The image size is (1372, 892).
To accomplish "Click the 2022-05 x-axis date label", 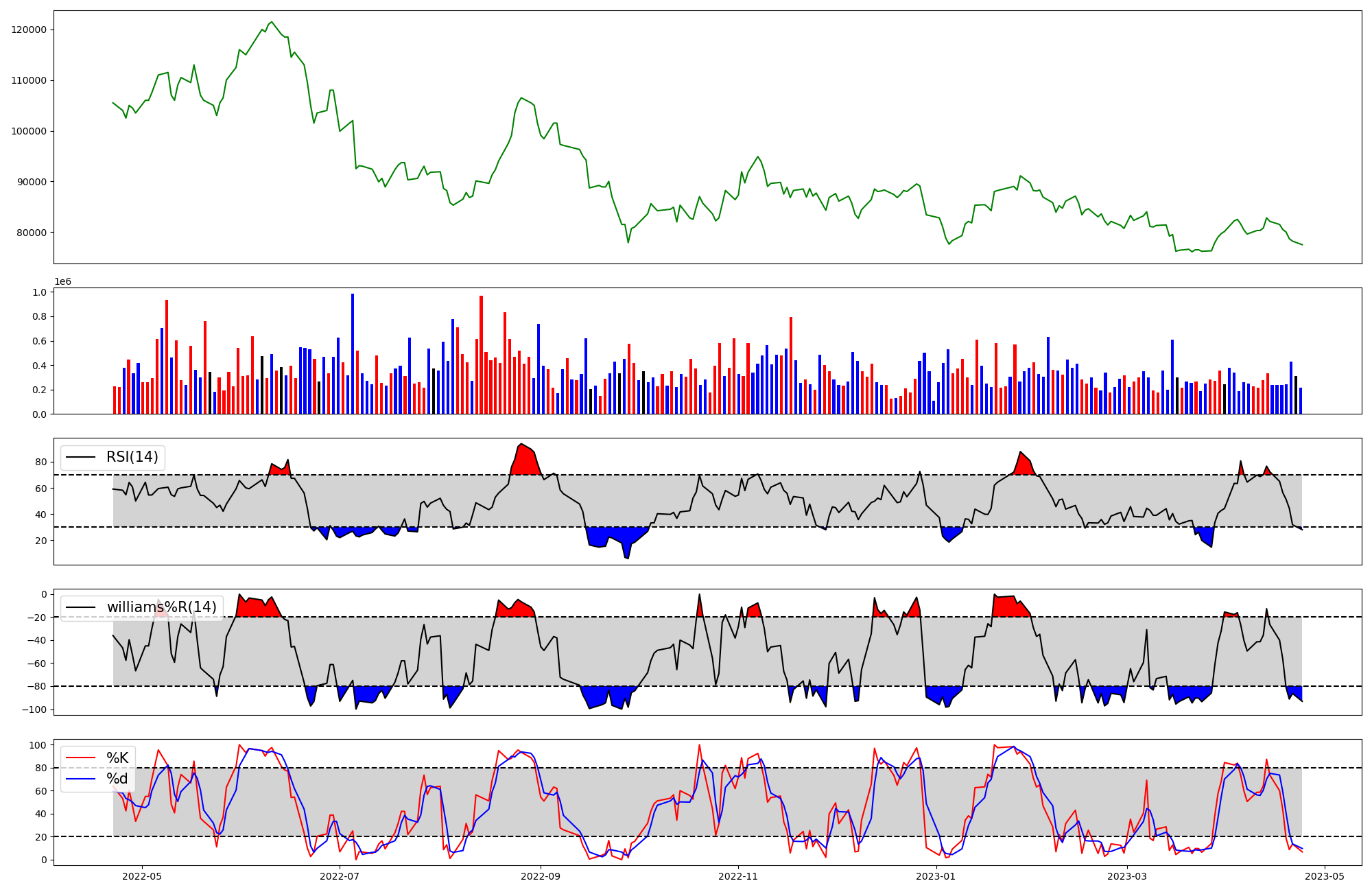I will [142, 876].
